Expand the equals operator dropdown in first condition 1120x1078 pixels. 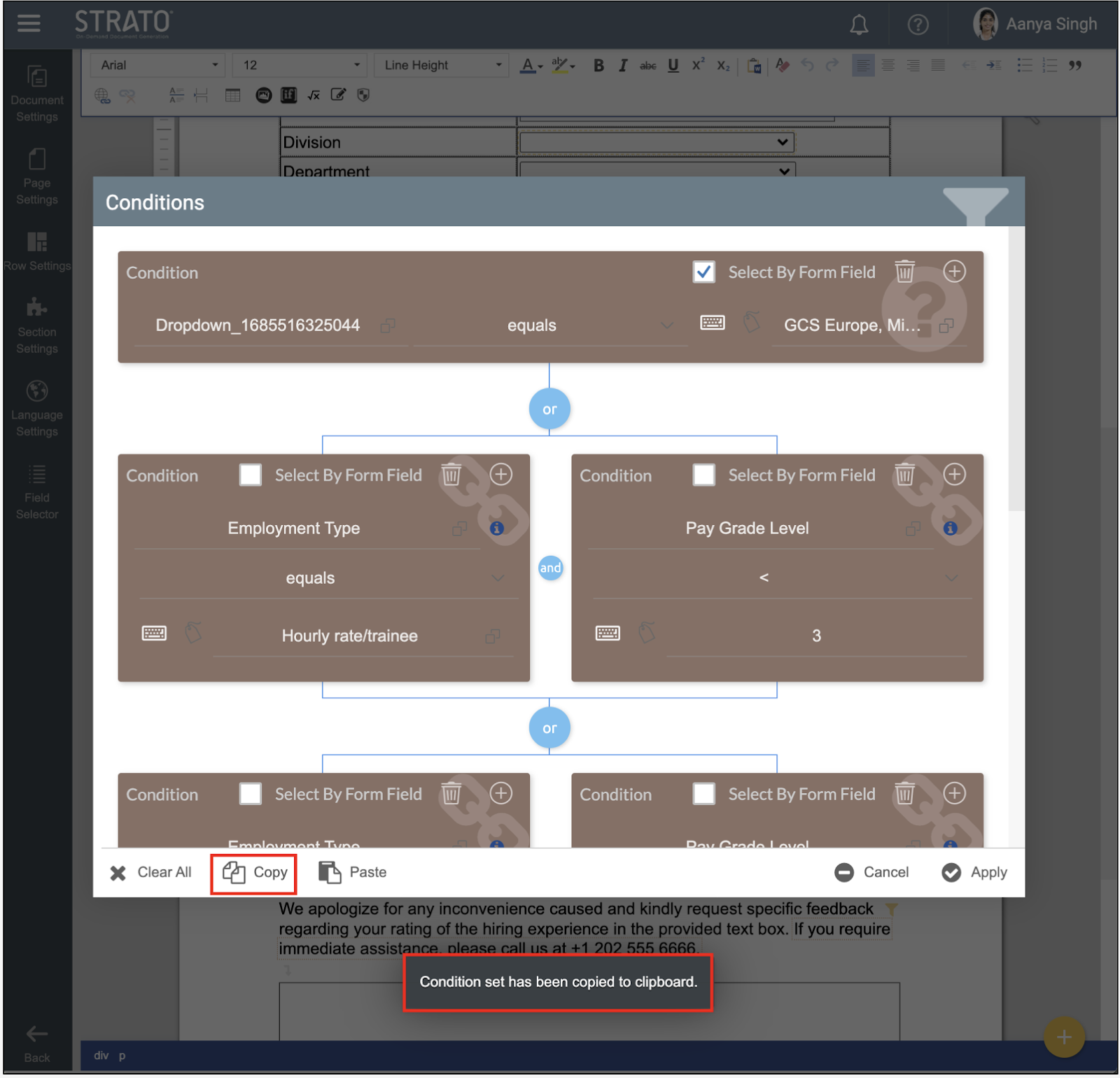(x=666, y=326)
